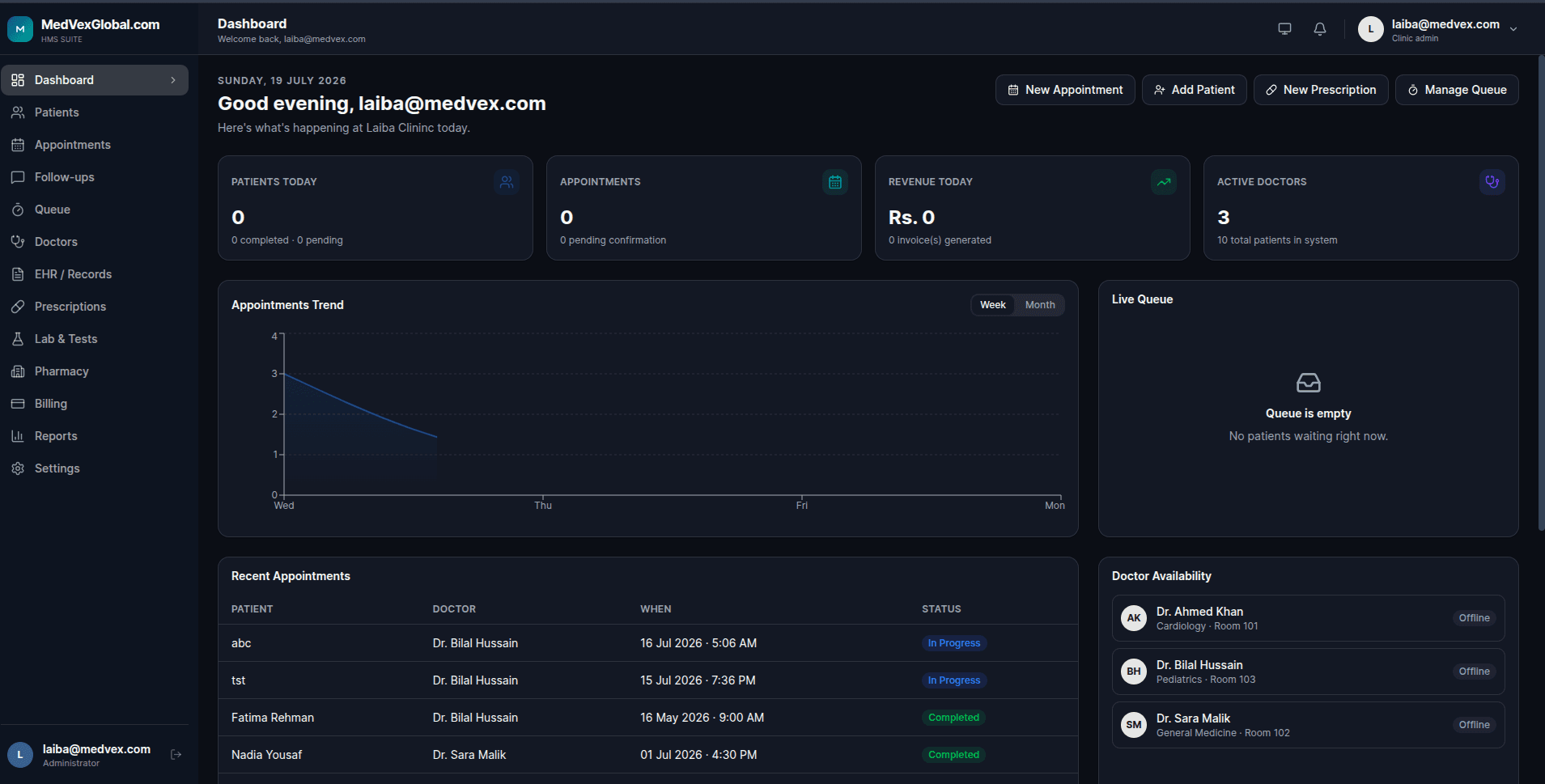Switch Appointments Trend to Month view

pyautogui.click(x=1040, y=305)
